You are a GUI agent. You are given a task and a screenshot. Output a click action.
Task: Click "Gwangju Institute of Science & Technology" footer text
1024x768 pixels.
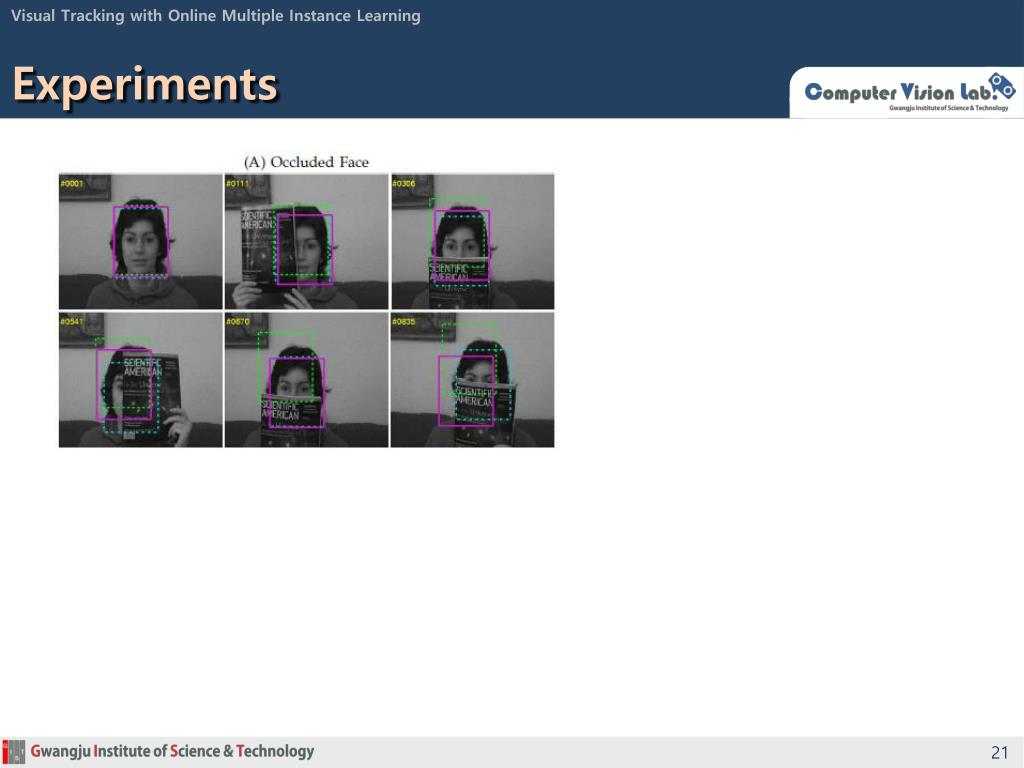pyautogui.click(x=172, y=751)
